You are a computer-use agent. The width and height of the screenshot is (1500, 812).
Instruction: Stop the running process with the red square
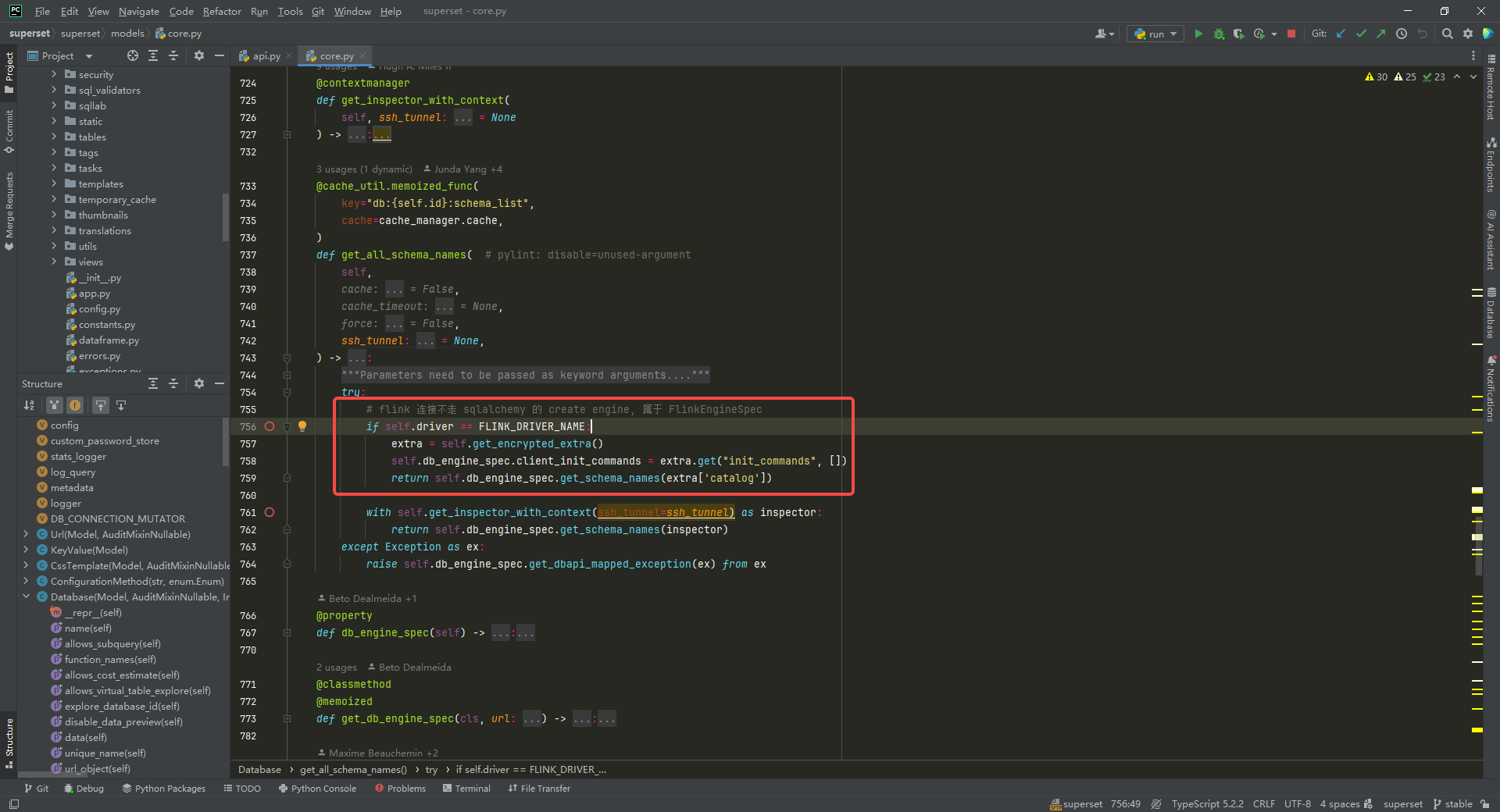[x=1291, y=34]
